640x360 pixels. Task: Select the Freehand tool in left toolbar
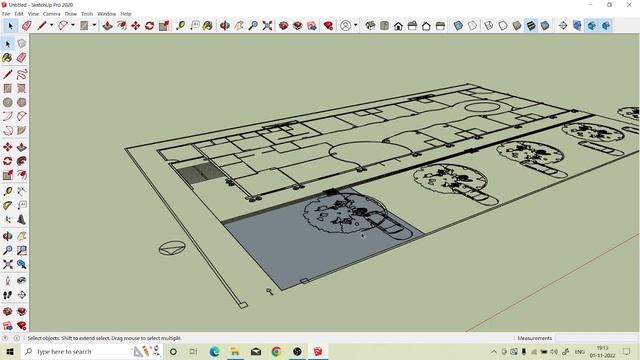point(22,74)
